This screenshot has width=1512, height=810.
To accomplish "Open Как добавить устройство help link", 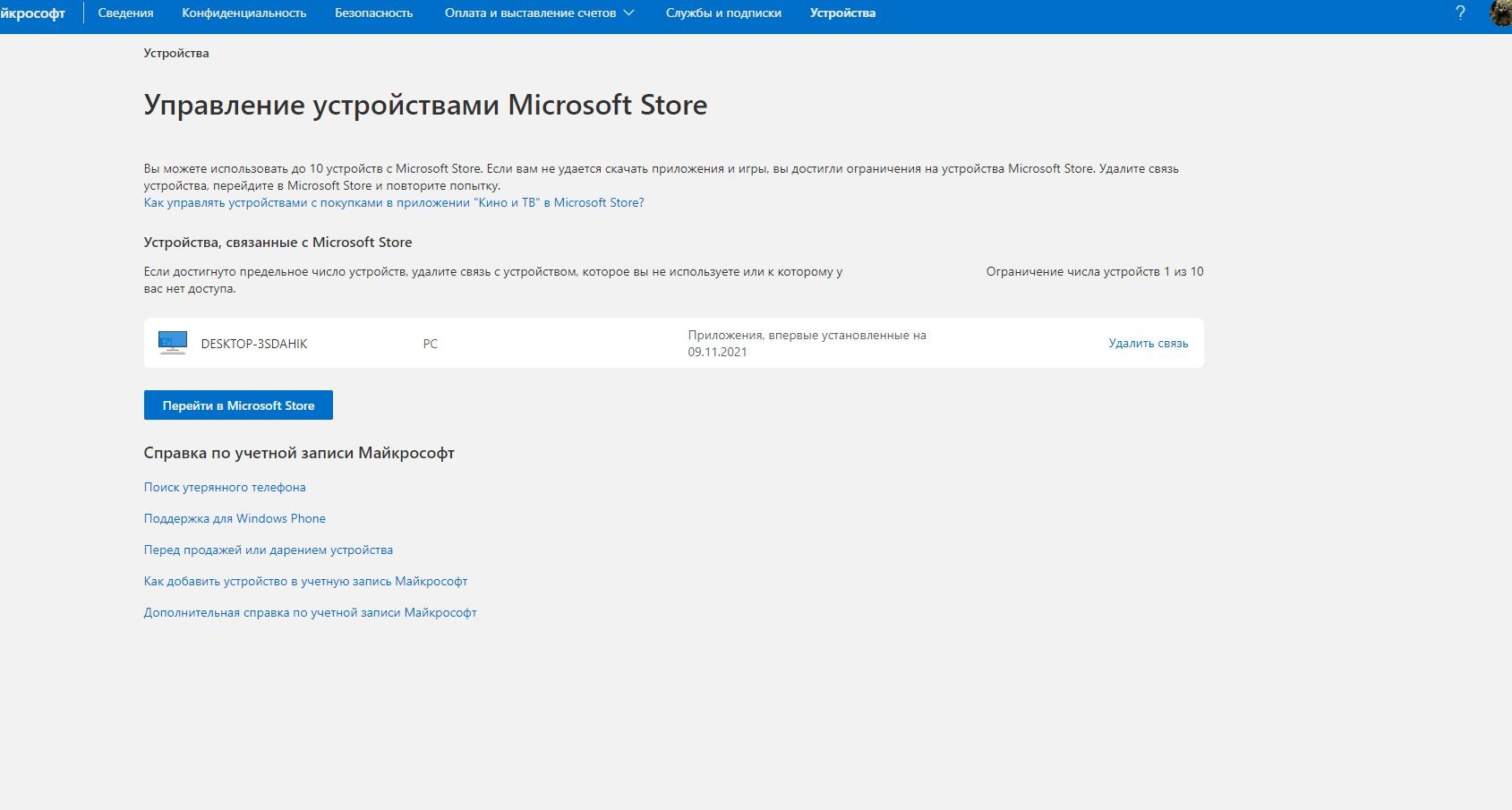I will 305,581.
